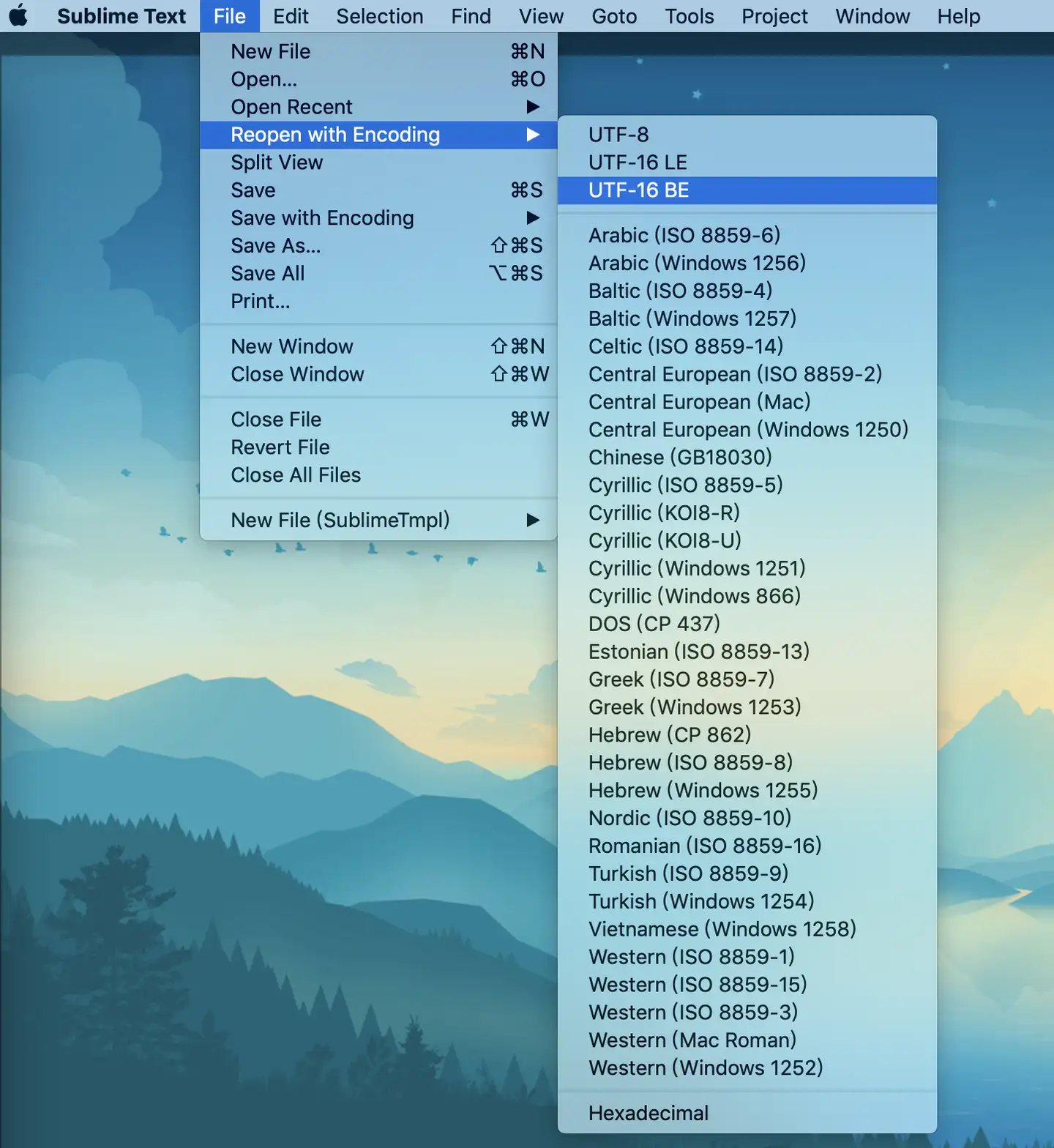Select Print... menu entry

pyautogui.click(x=378, y=302)
